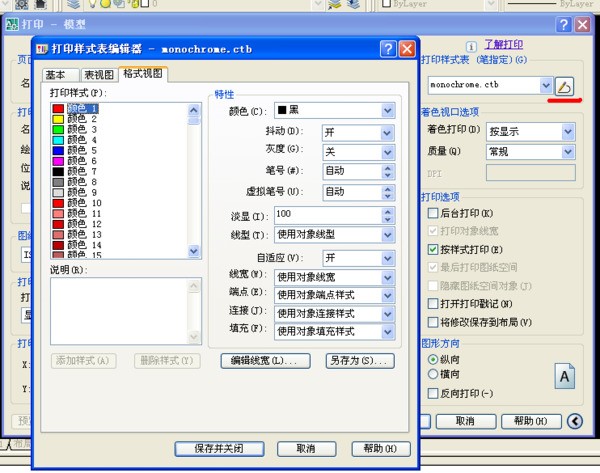This screenshot has height=473, width=600.
Task: Click the help question mark in Print dialog title bar
Action: 564,24
